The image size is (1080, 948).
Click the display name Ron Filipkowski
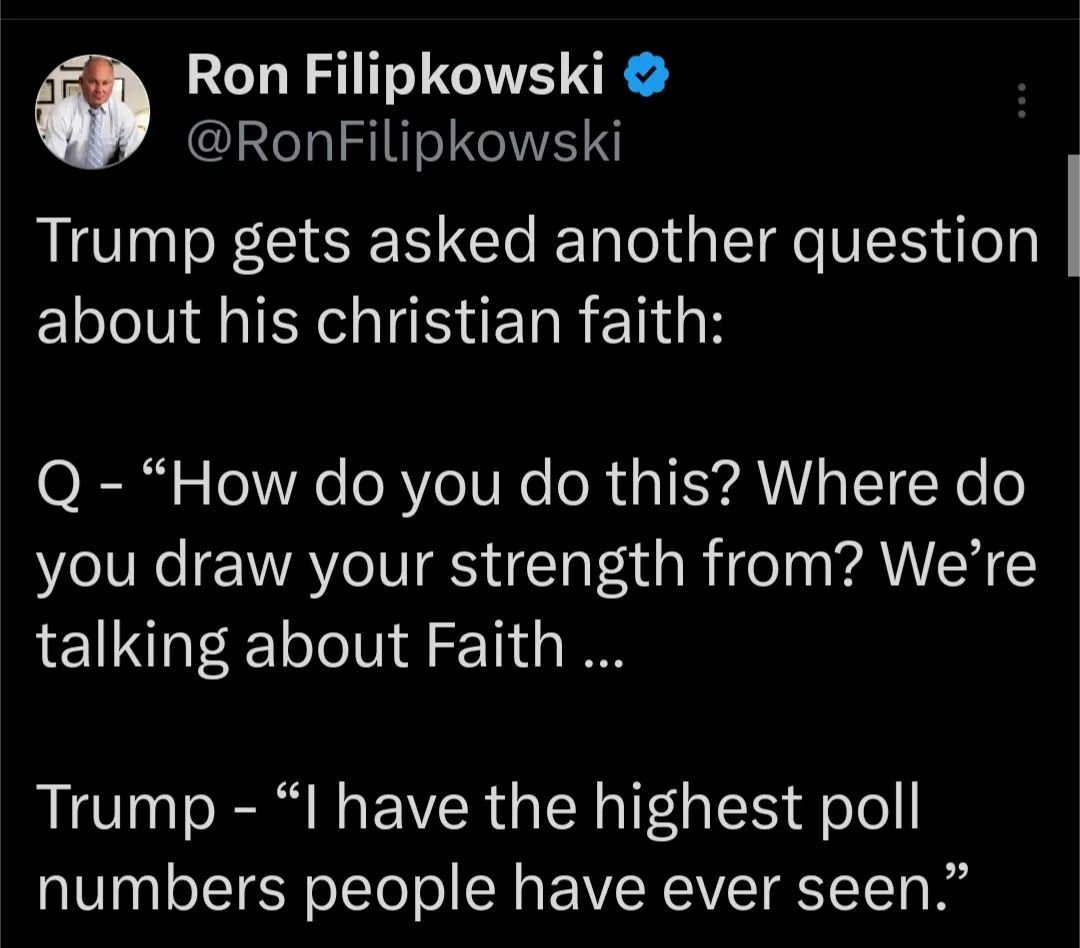tap(395, 77)
